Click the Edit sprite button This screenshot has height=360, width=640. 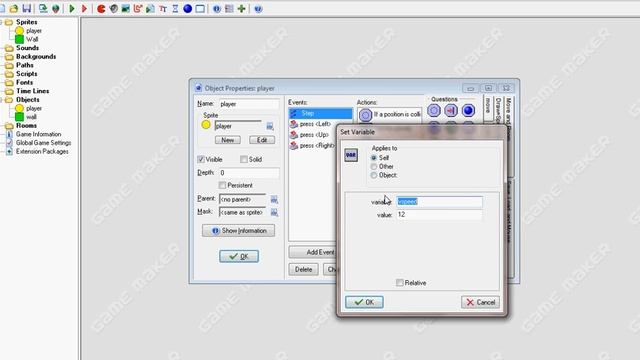(262, 140)
